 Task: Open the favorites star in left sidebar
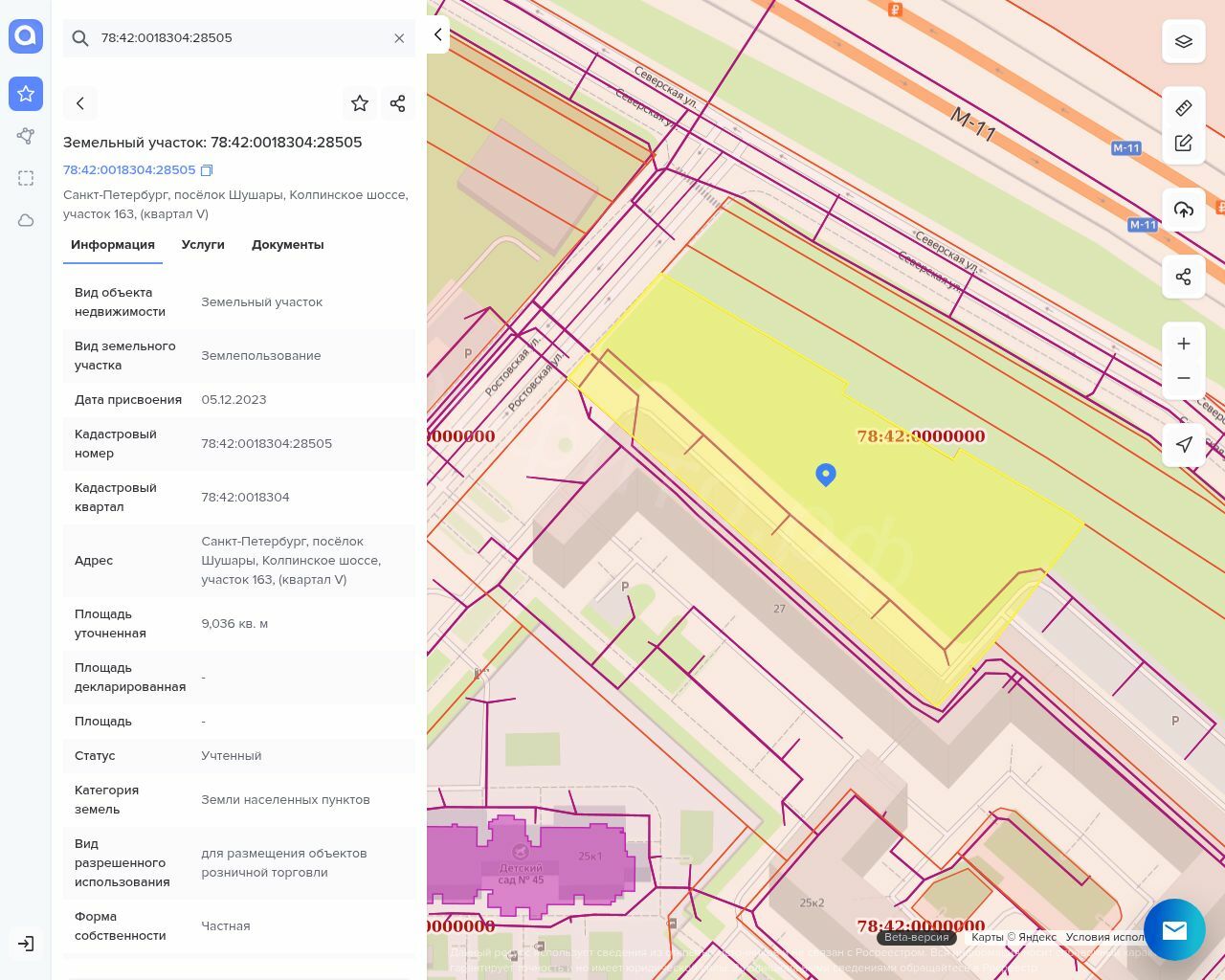(x=26, y=94)
